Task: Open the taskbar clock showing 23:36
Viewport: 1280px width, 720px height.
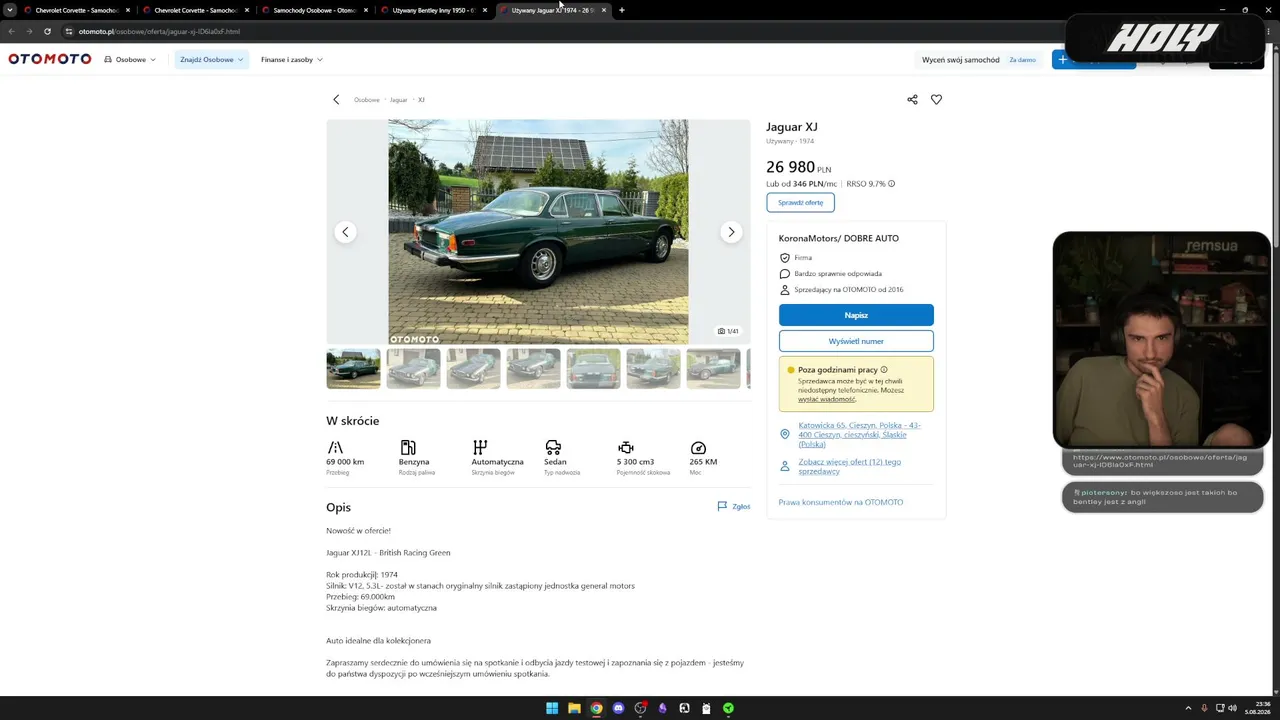Action: (1257, 708)
